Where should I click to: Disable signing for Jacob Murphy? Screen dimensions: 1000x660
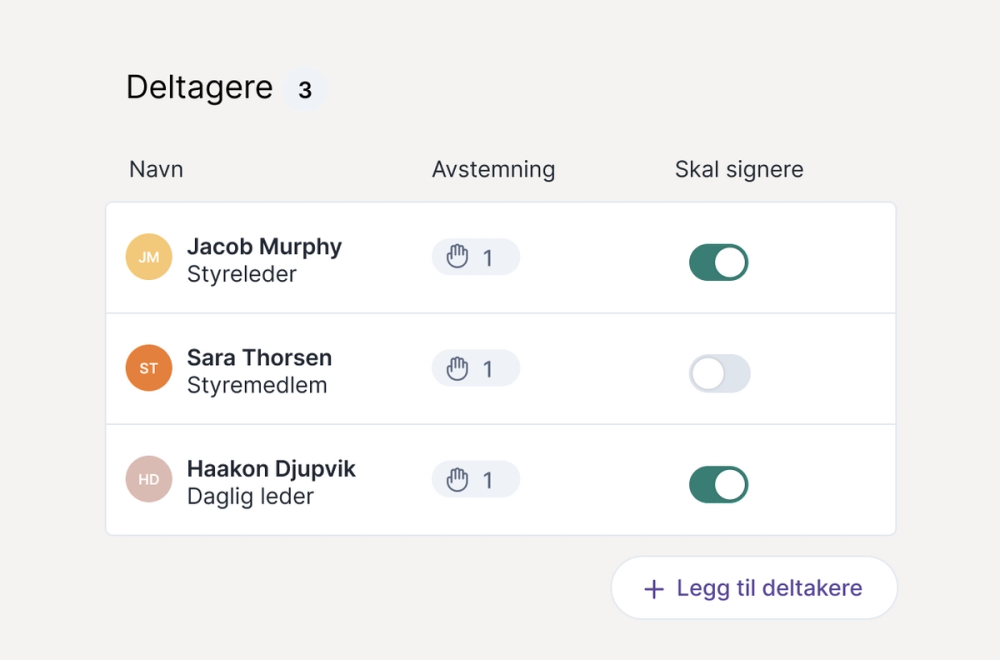tap(719, 262)
